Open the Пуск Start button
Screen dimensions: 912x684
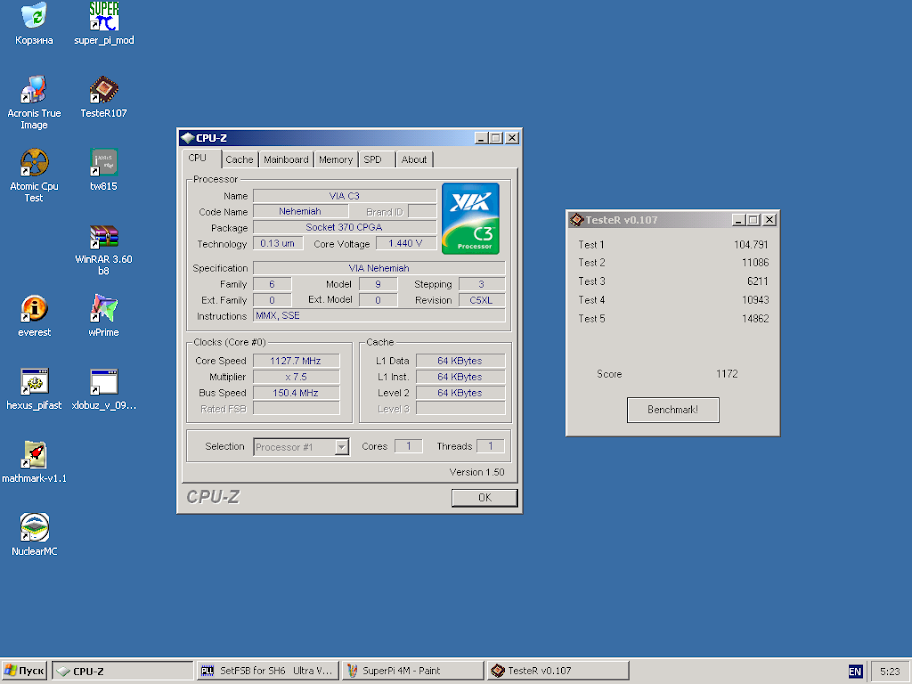point(24,671)
